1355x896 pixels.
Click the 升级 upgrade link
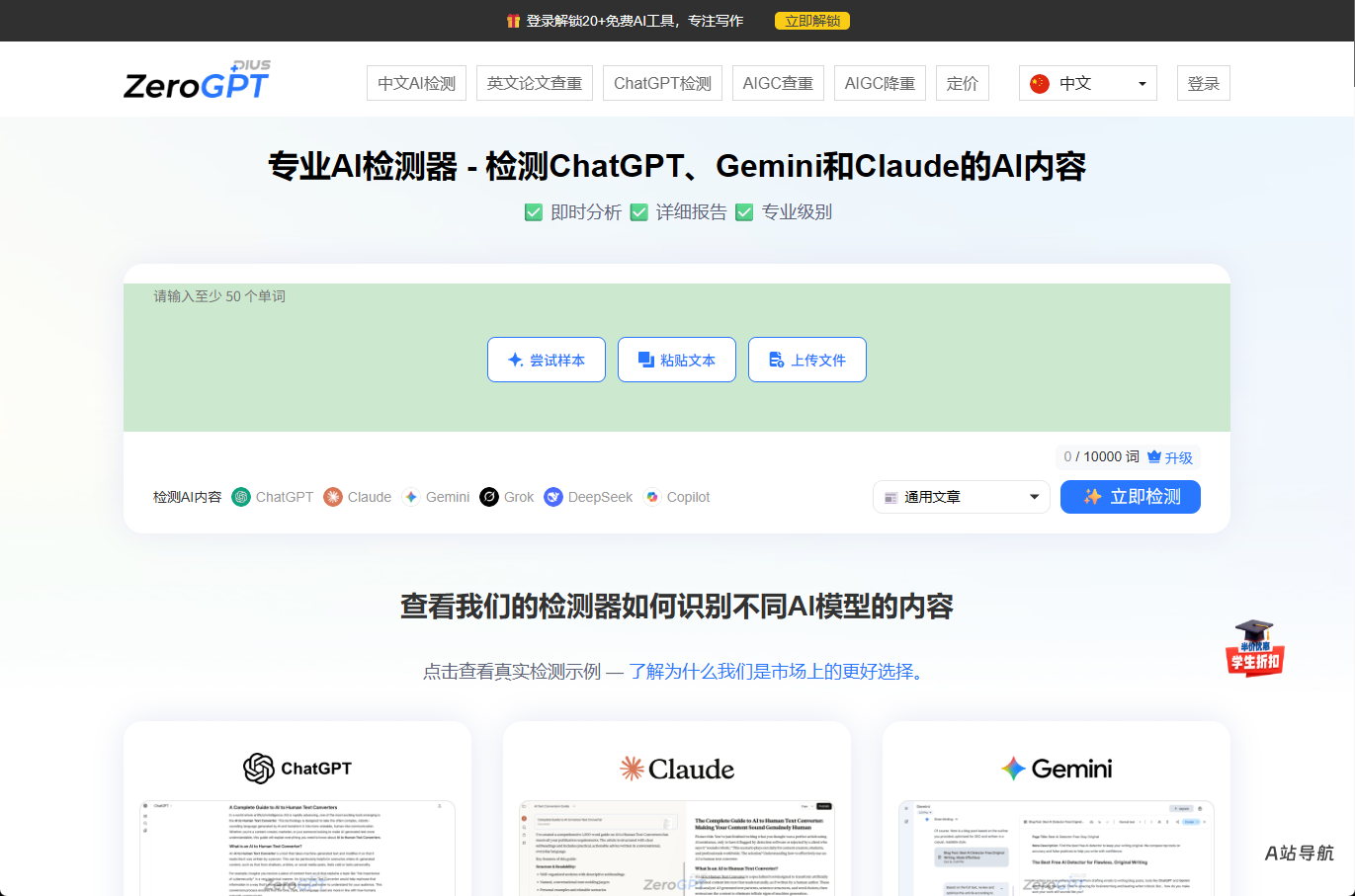point(1178,457)
